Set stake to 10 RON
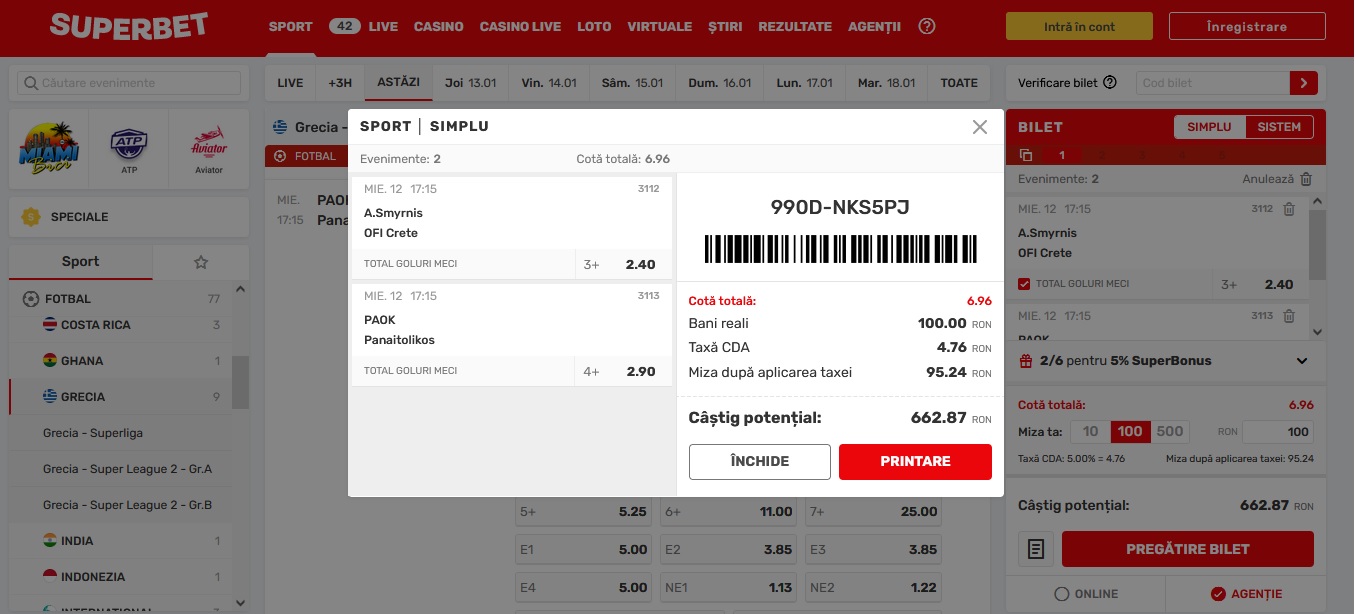Viewport: 1356px width, 614px height. pyautogui.click(x=1091, y=432)
